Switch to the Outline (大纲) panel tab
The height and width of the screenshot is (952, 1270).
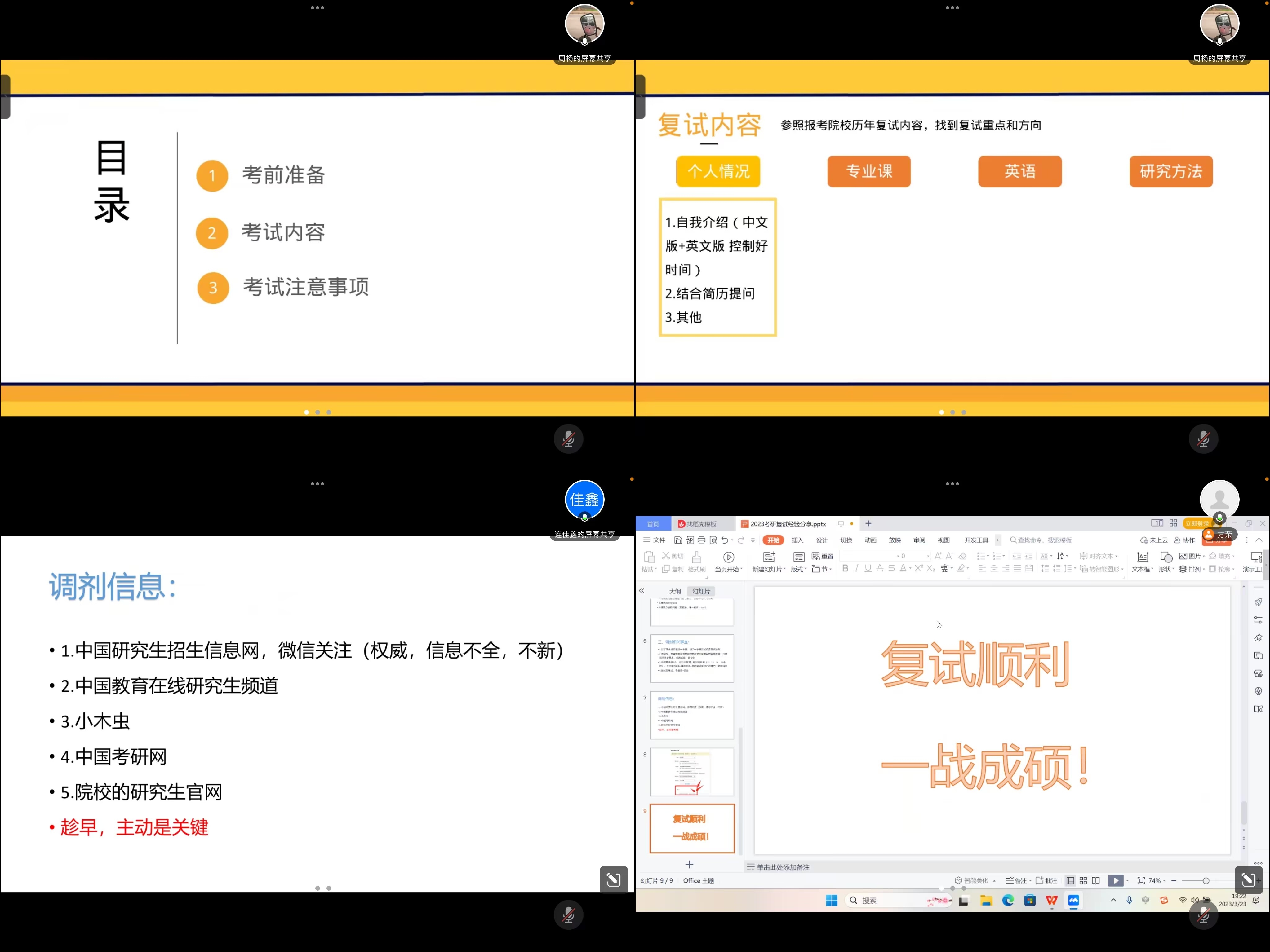[x=675, y=591]
